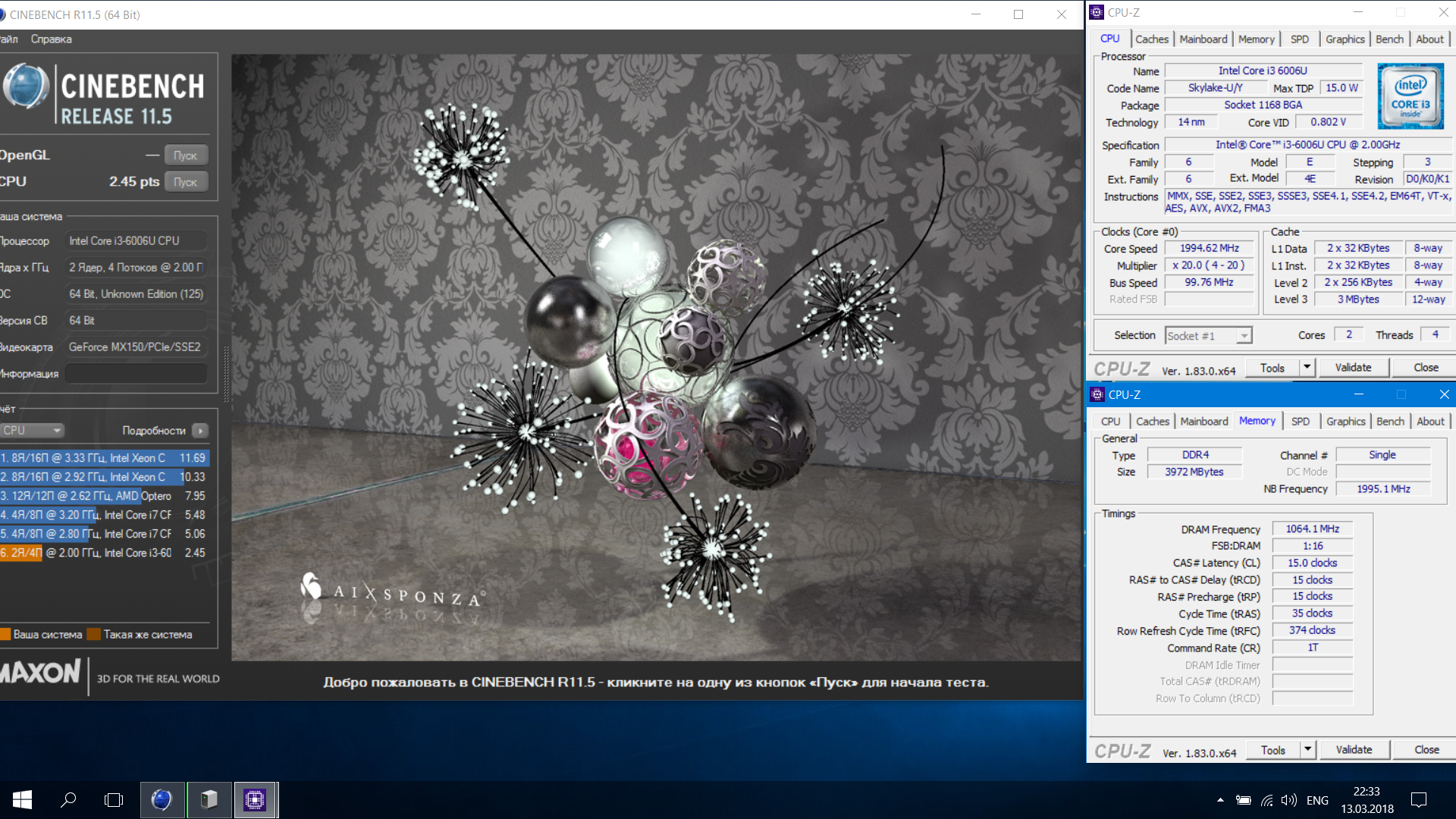Open Graphics tab in top CPU-Z

(1345, 39)
